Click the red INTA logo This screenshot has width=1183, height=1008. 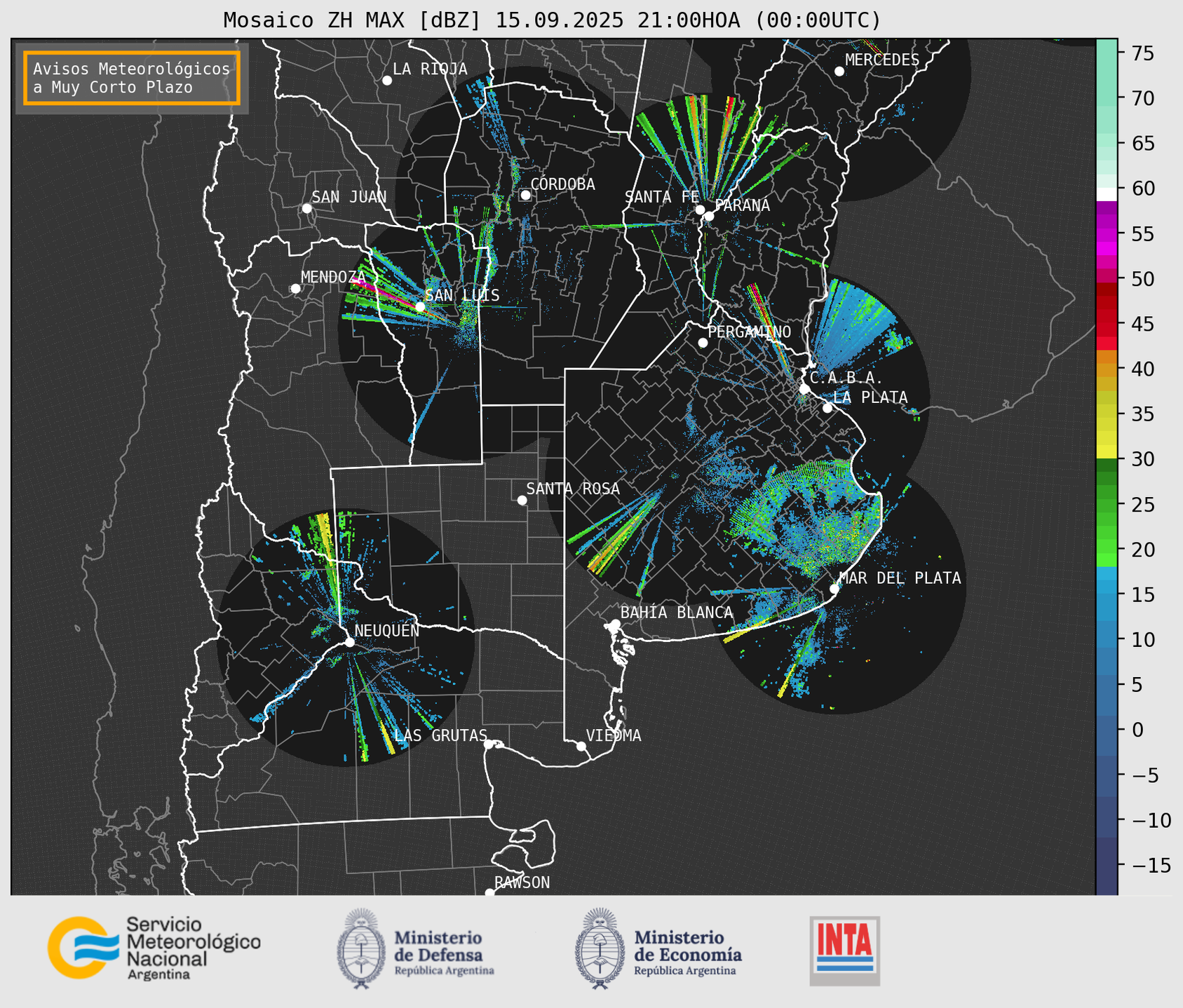point(844,950)
